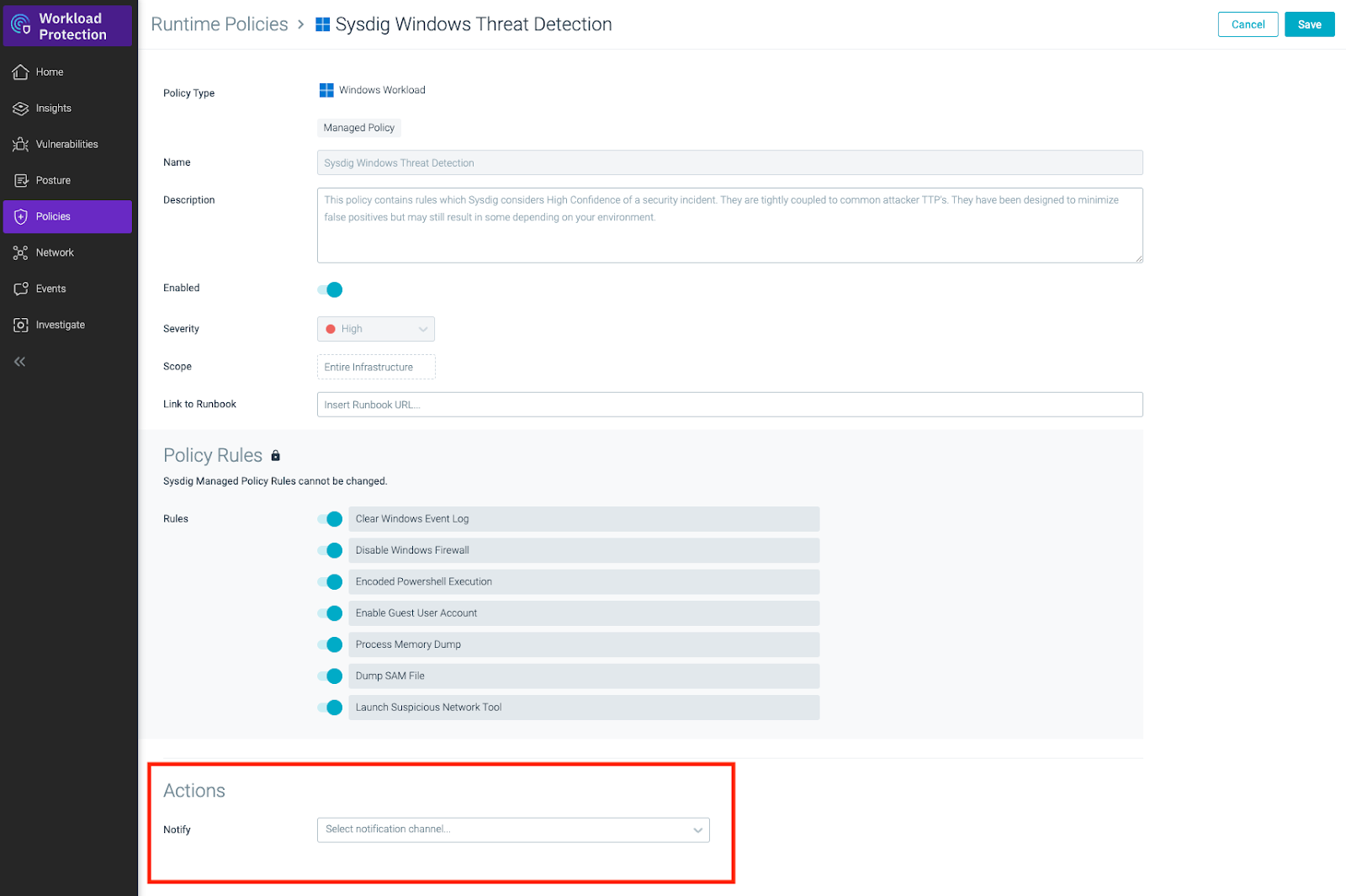Click the lock icon beside Policy Rules

tap(275, 456)
